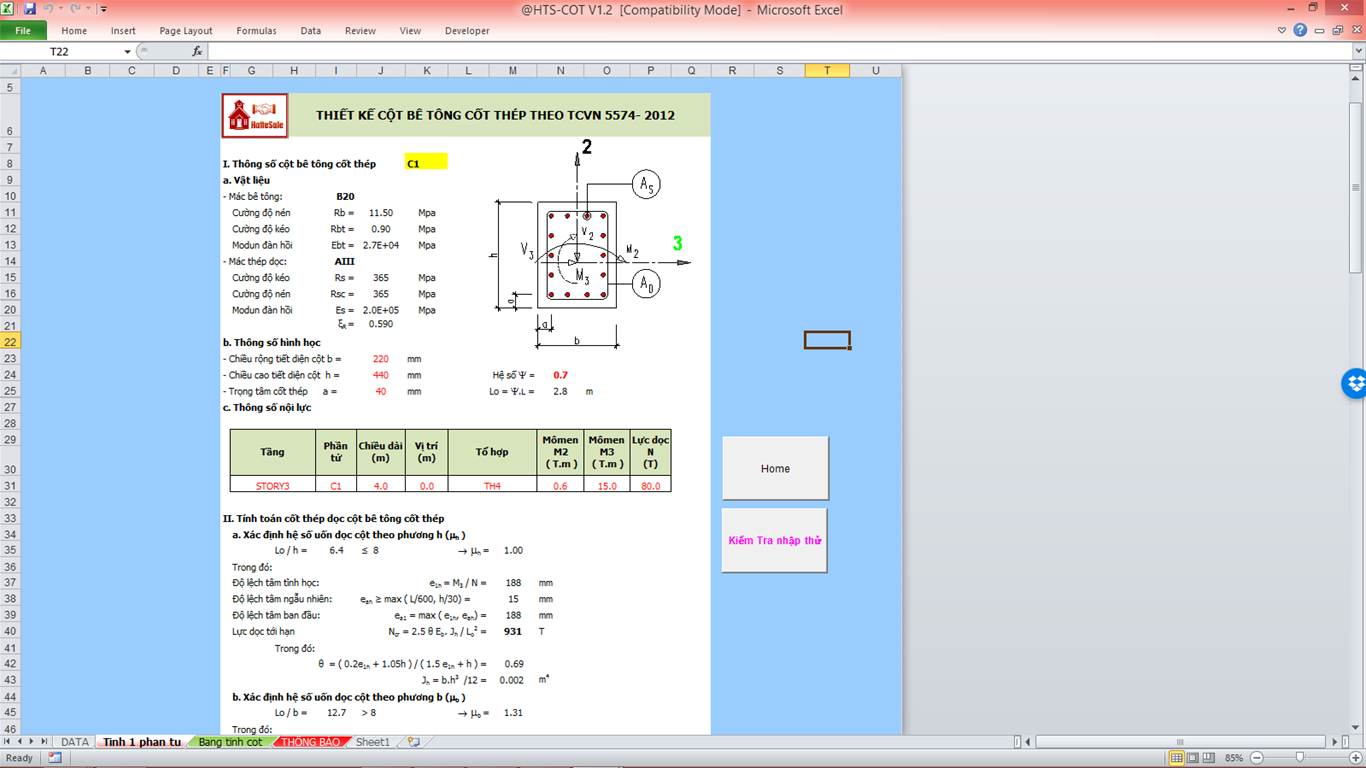Open the Name Box dropdown arrow
This screenshot has width=1366, height=768.
pyautogui.click(x=127, y=52)
